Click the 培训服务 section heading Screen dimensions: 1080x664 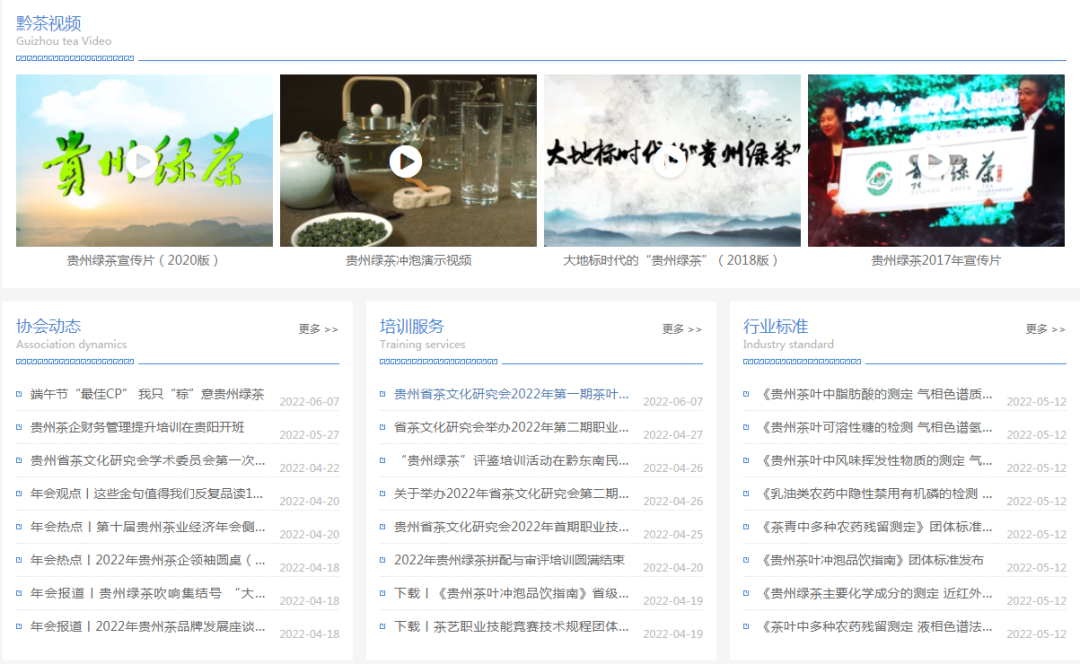[412, 326]
